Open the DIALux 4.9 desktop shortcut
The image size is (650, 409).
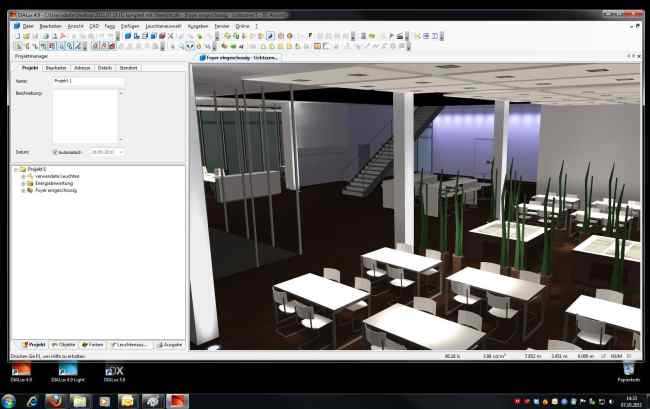[21, 373]
